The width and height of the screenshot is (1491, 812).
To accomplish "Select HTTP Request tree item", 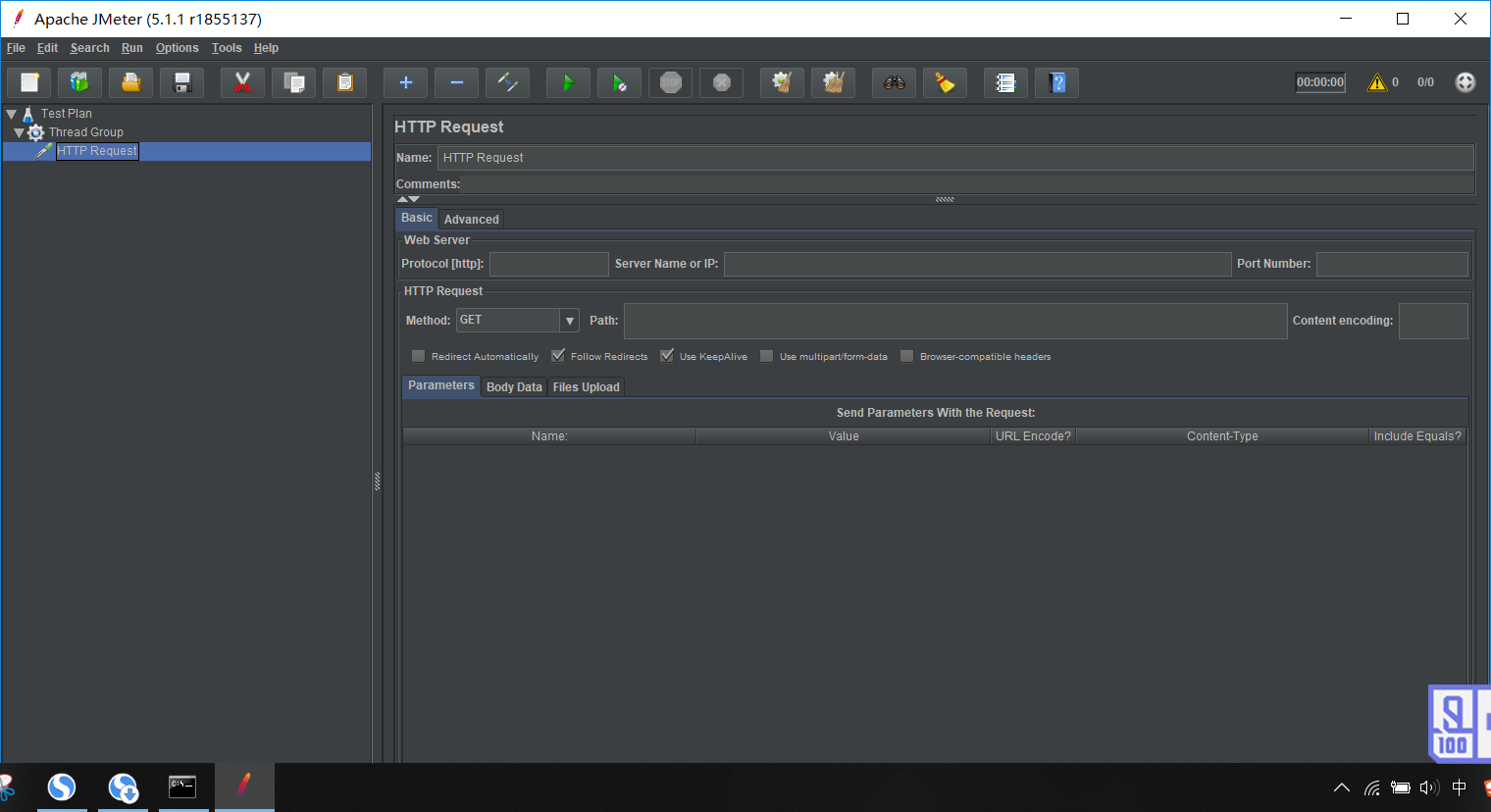I will click(x=97, y=151).
